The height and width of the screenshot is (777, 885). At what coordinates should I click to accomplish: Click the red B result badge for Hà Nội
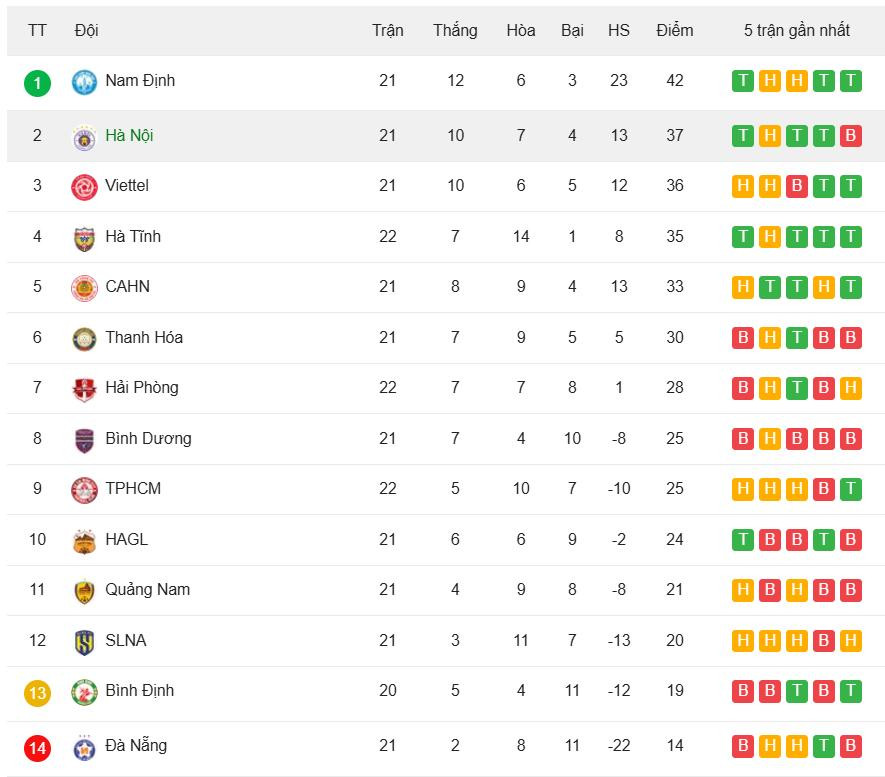pyautogui.click(x=850, y=135)
